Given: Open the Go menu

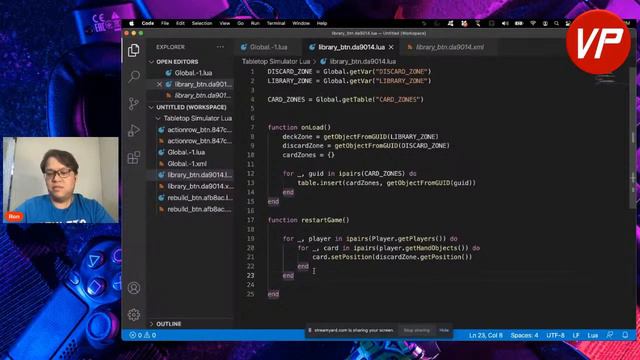Looking at the screenshot, I should pos(240,24).
